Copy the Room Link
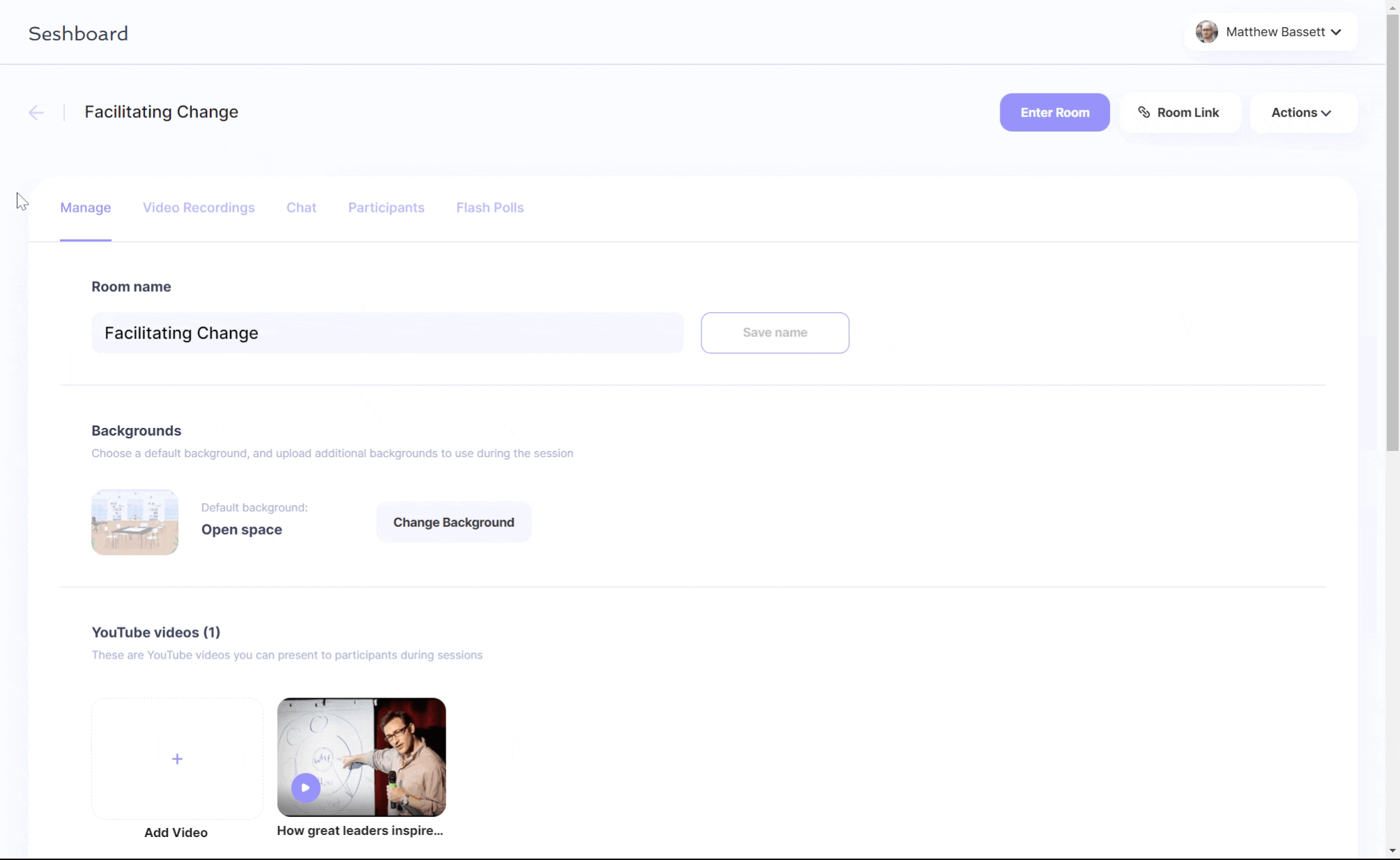 tap(1180, 112)
